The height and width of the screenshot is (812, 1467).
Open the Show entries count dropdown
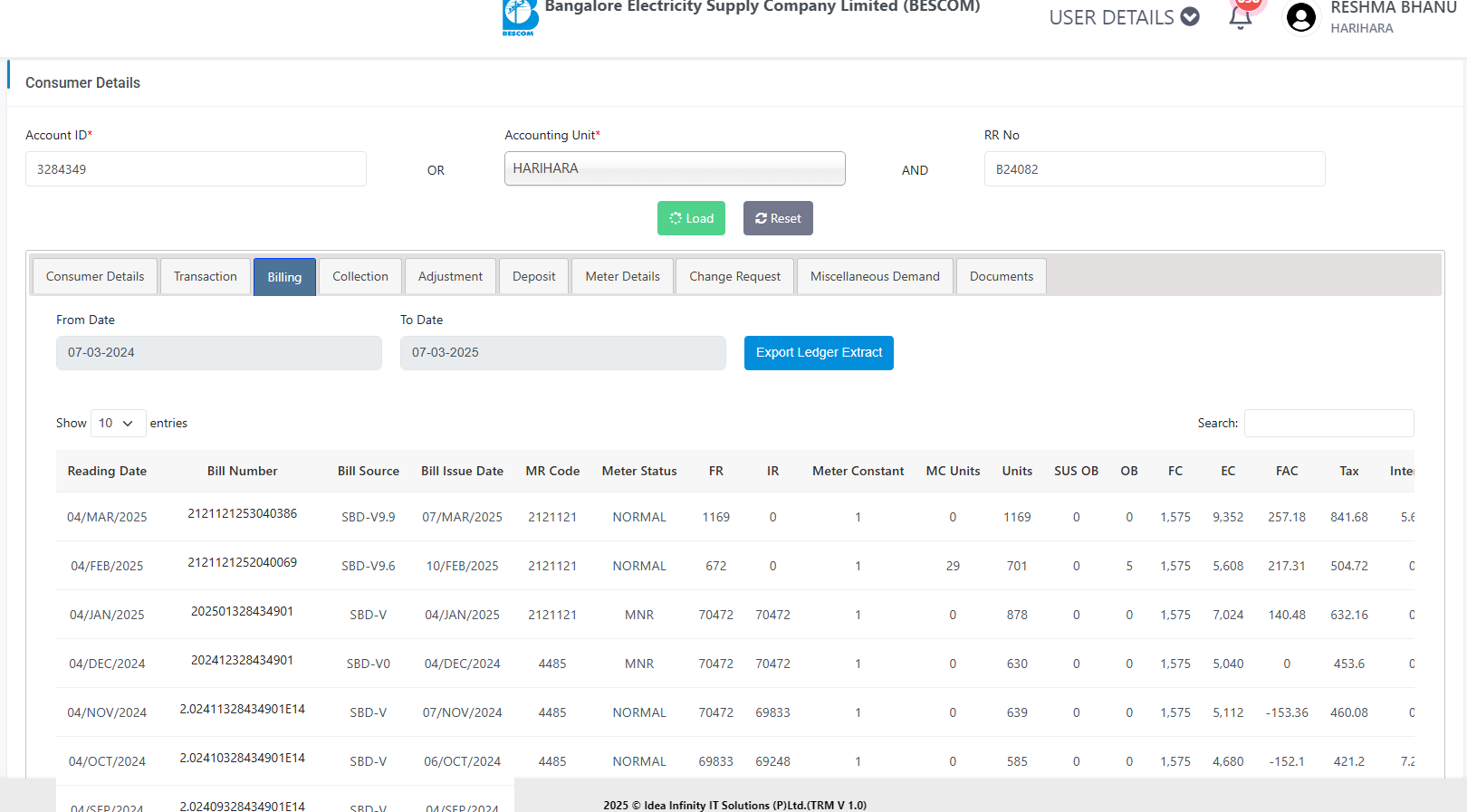(118, 423)
